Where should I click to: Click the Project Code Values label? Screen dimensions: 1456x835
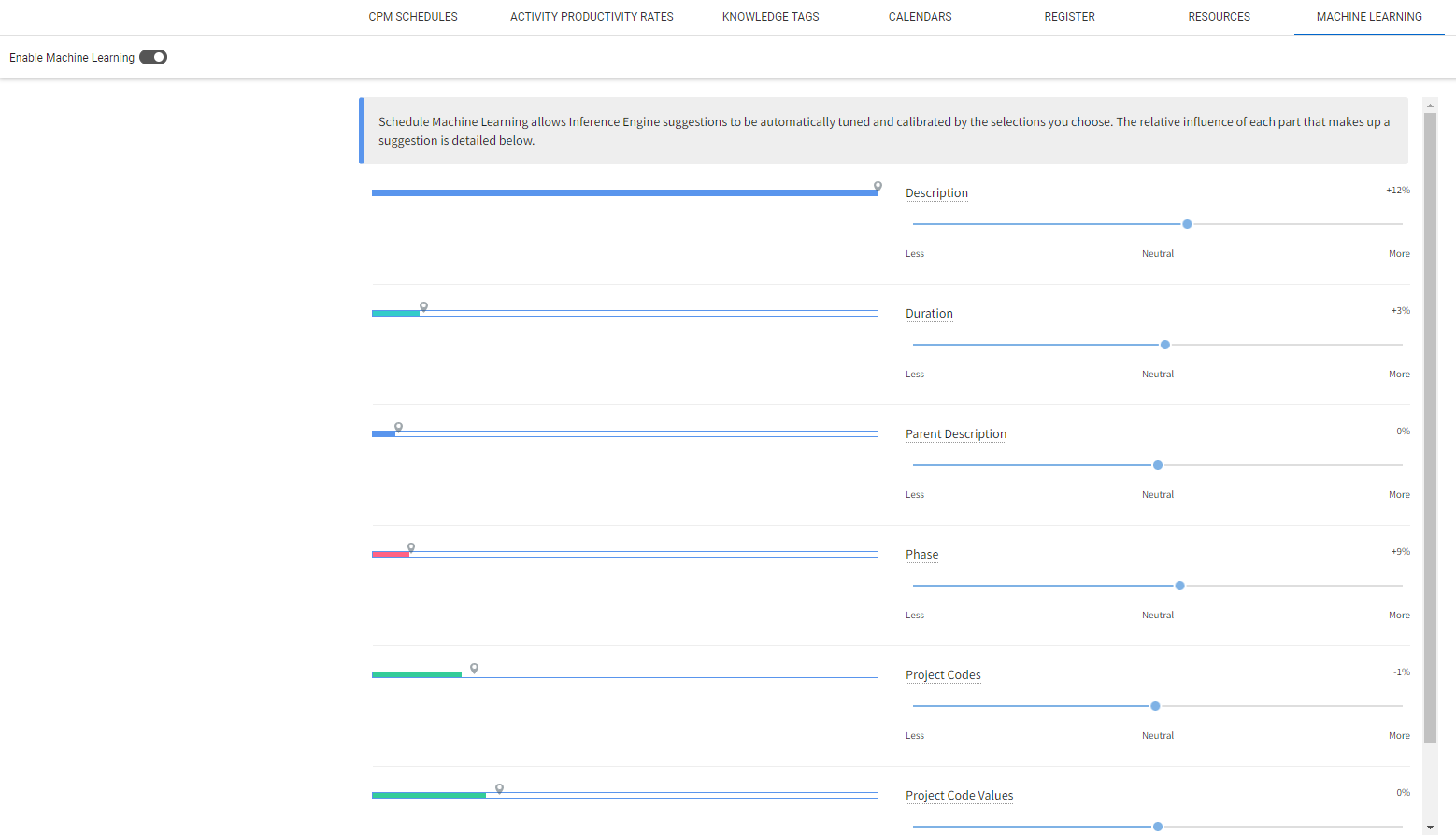(x=959, y=796)
